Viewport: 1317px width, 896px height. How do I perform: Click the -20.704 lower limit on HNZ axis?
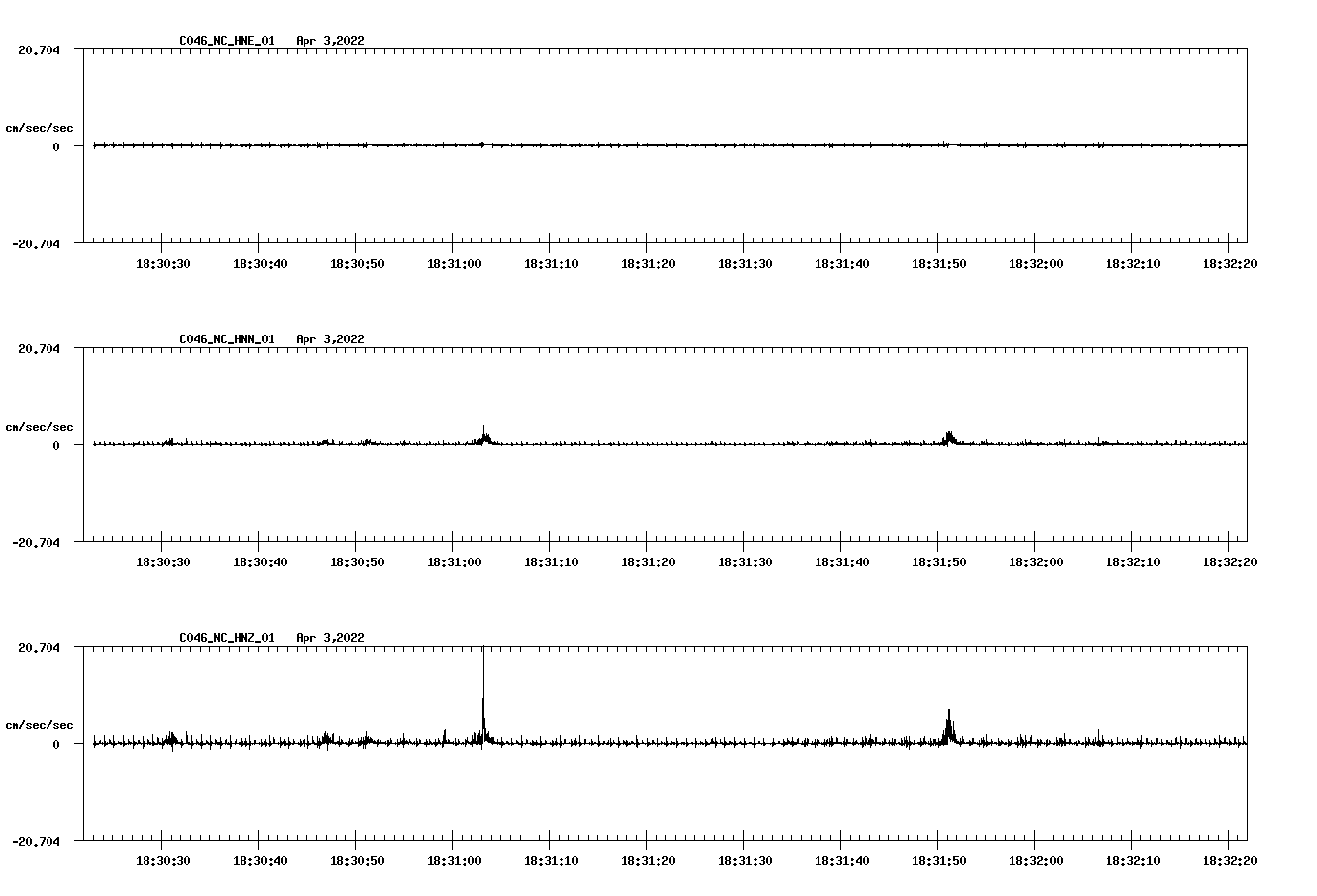click(36, 841)
